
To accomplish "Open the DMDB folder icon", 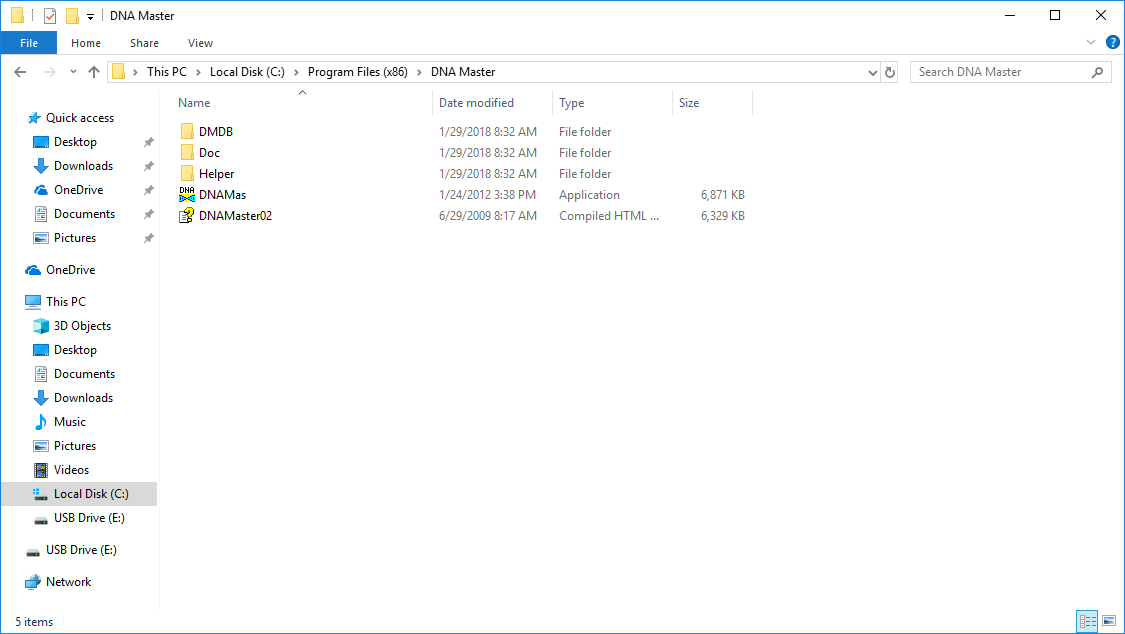I will click(187, 131).
